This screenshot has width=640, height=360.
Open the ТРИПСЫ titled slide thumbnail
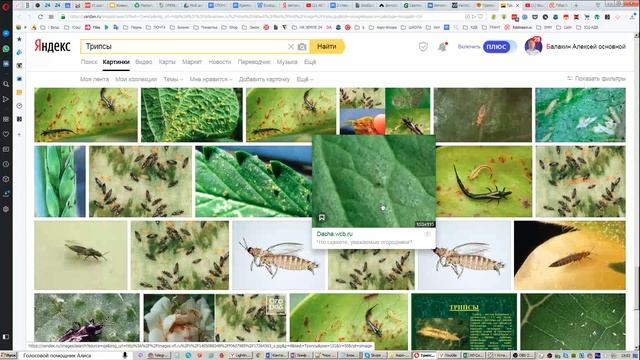[464, 322]
